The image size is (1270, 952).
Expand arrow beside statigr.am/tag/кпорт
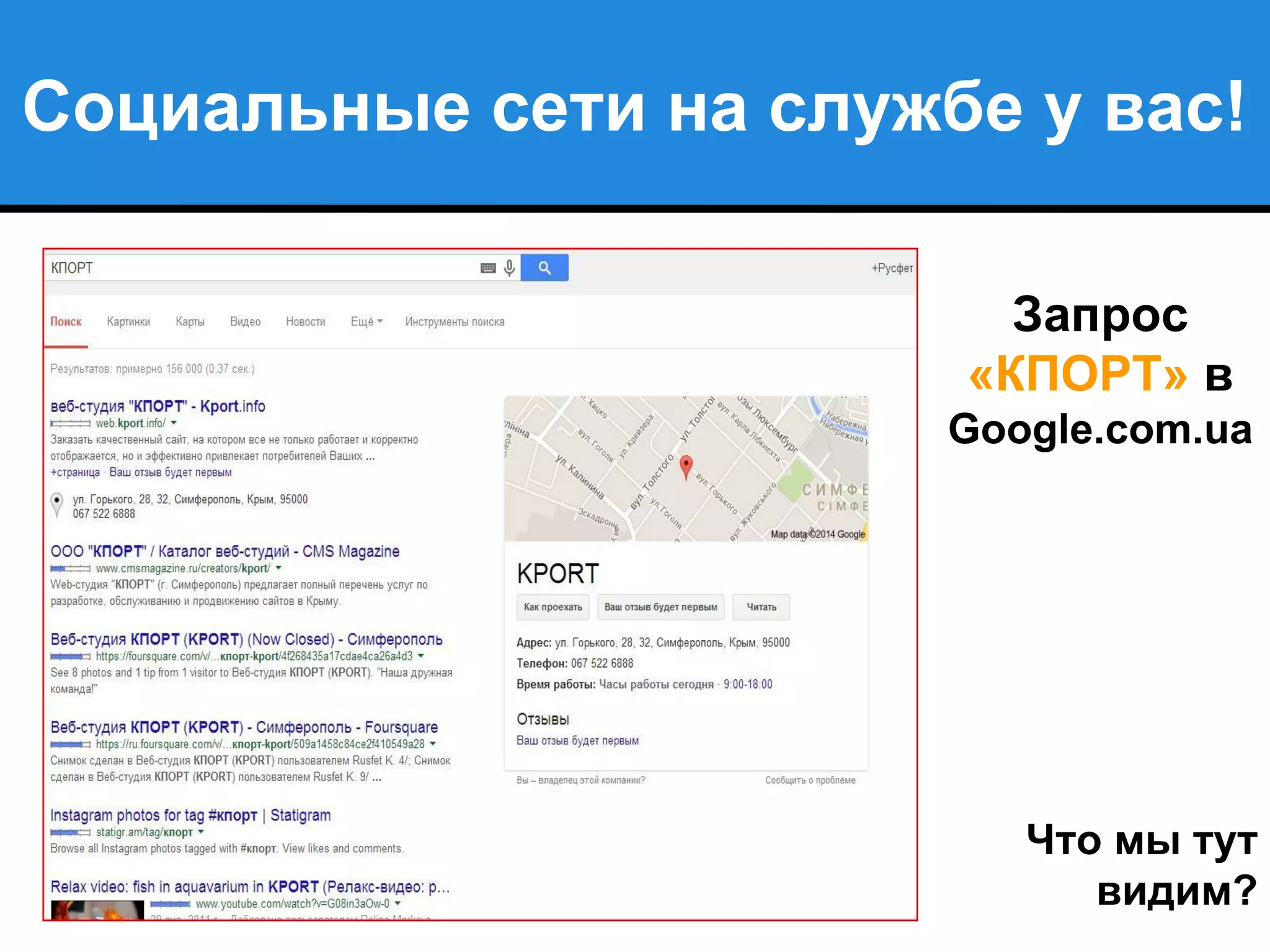[x=201, y=832]
